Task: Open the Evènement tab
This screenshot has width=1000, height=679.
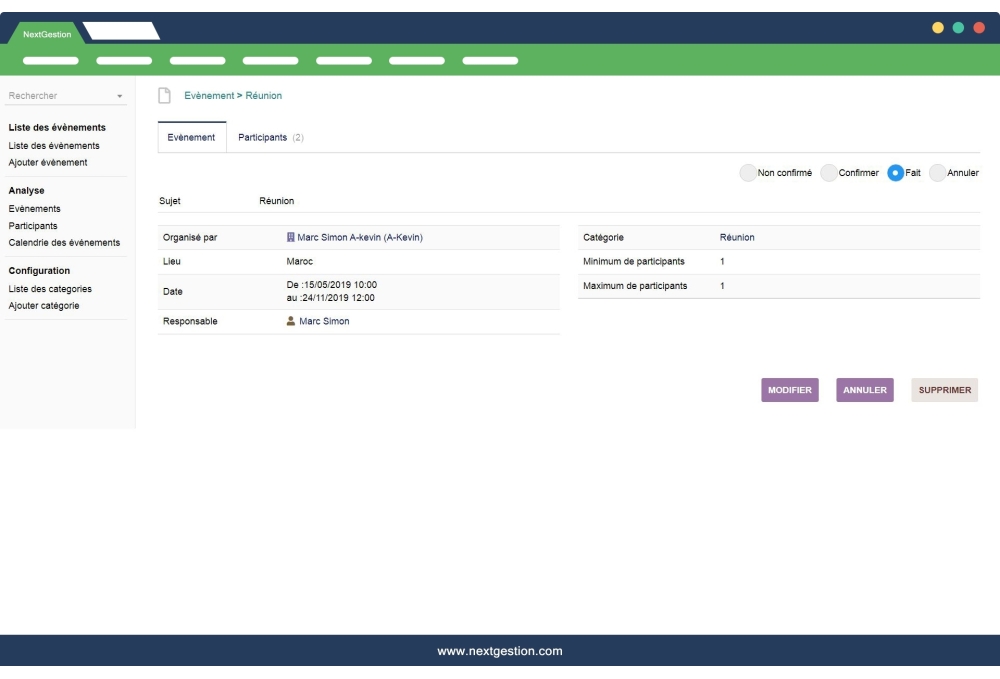Action: (191, 137)
